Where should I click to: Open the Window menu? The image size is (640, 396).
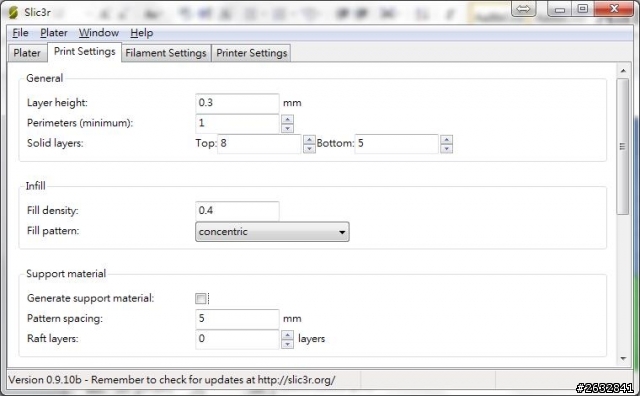[99, 33]
